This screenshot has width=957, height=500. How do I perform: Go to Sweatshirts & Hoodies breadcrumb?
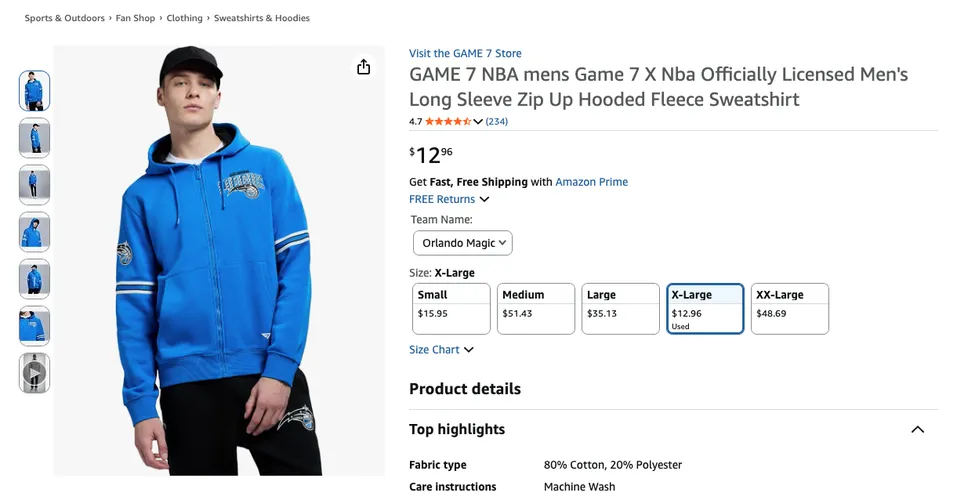click(x=262, y=18)
